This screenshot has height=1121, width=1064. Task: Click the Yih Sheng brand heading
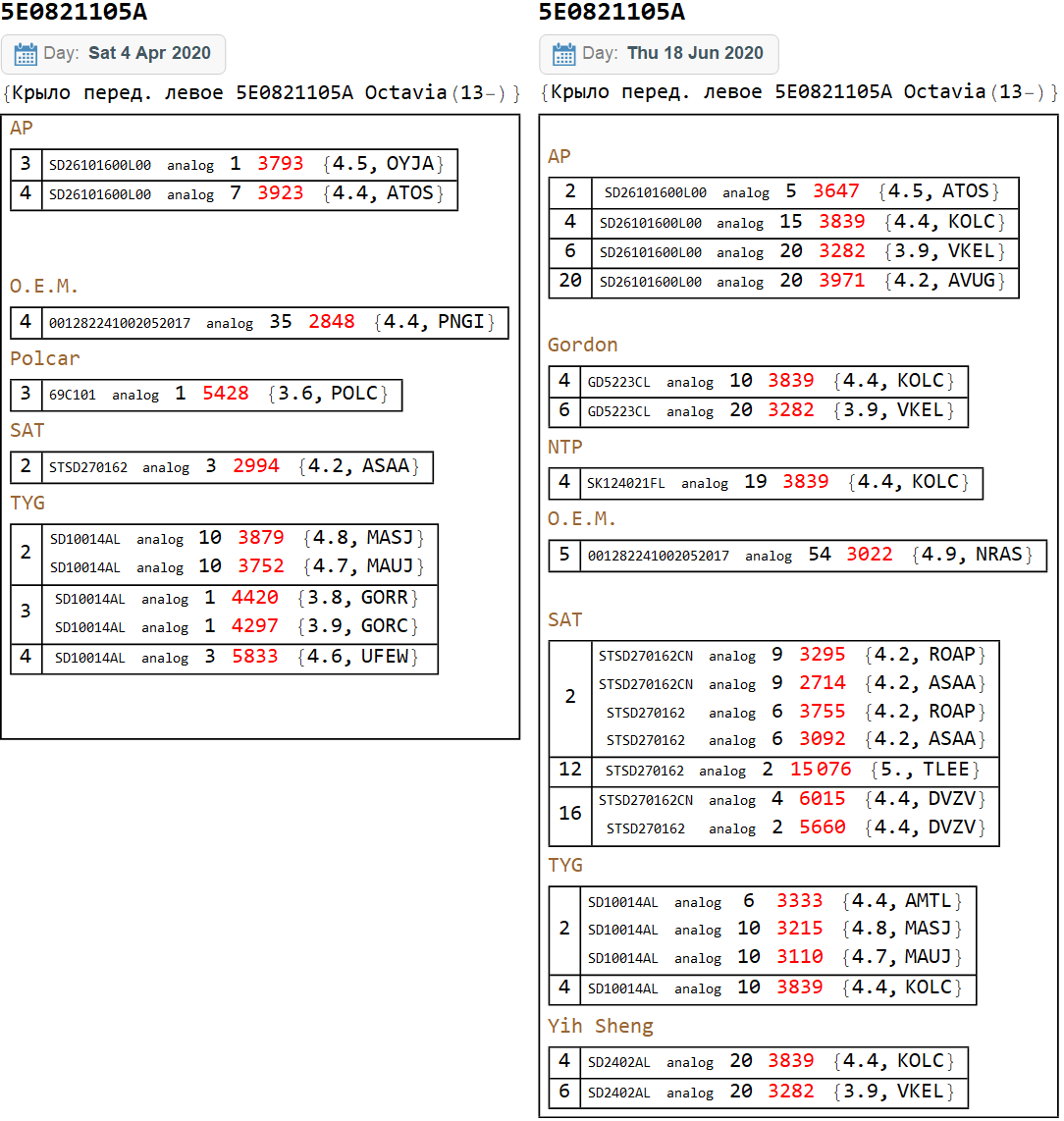(x=601, y=1026)
